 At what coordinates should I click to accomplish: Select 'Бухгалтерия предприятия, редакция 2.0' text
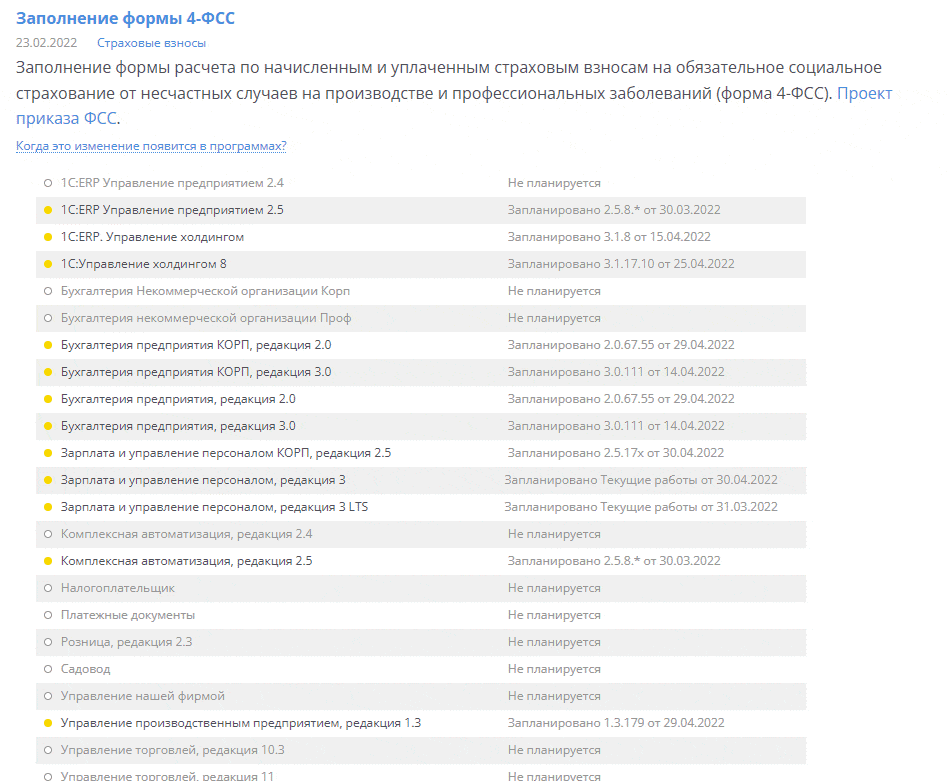click(178, 399)
